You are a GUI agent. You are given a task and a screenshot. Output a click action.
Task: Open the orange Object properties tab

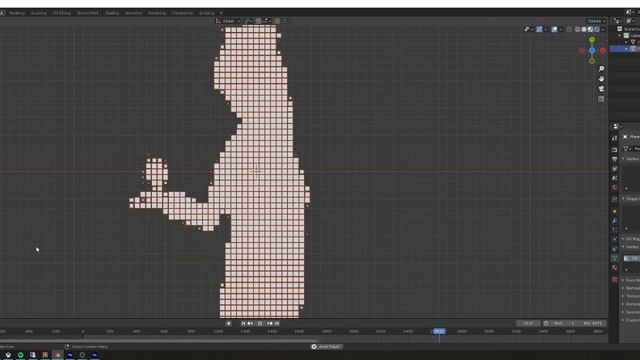[x=615, y=211]
